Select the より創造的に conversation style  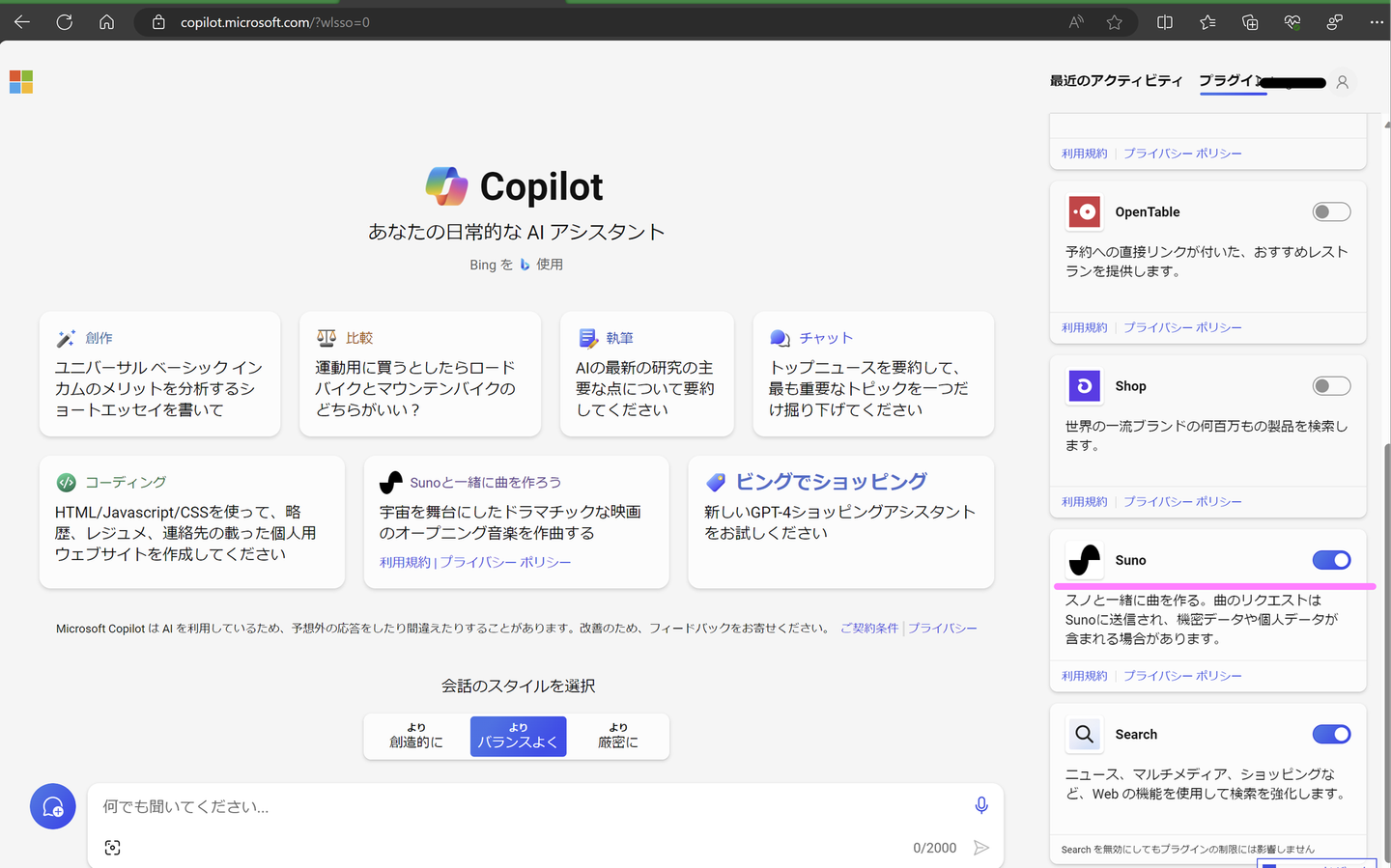click(x=416, y=736)
